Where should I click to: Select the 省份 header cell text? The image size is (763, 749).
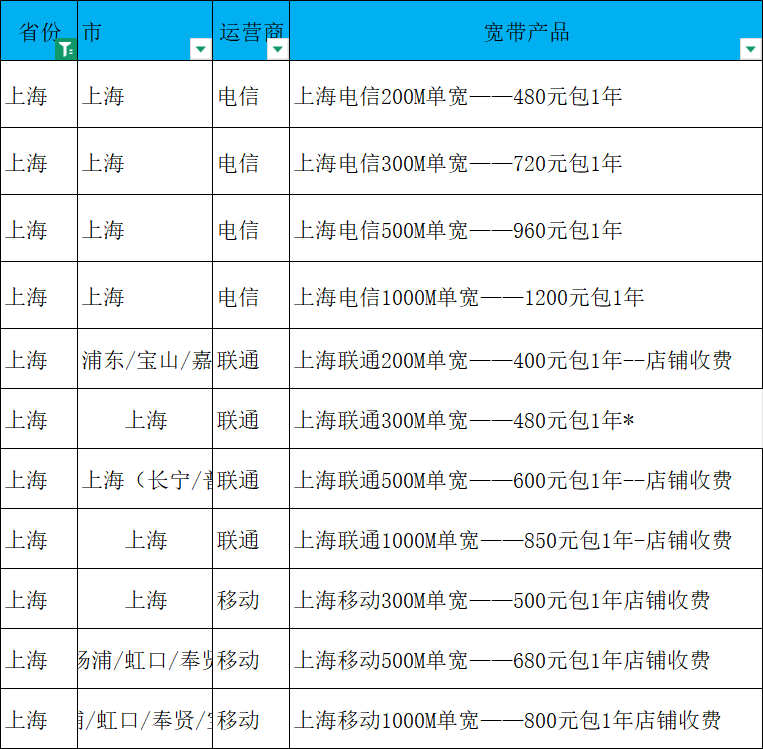(40, 32)
